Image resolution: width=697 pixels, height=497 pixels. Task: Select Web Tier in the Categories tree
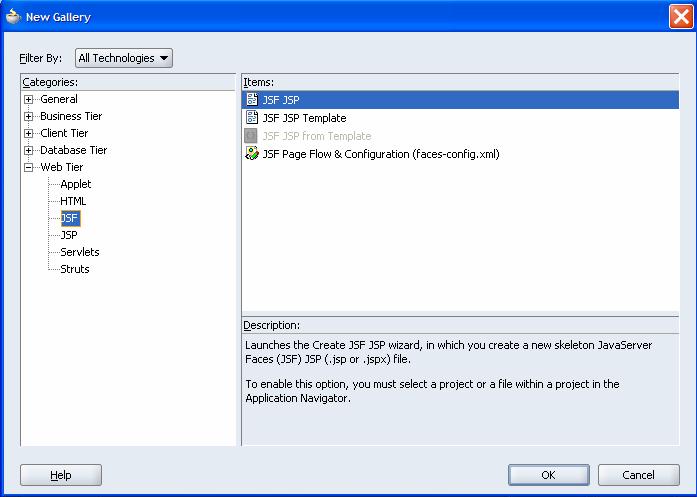[x=61, y=167]
